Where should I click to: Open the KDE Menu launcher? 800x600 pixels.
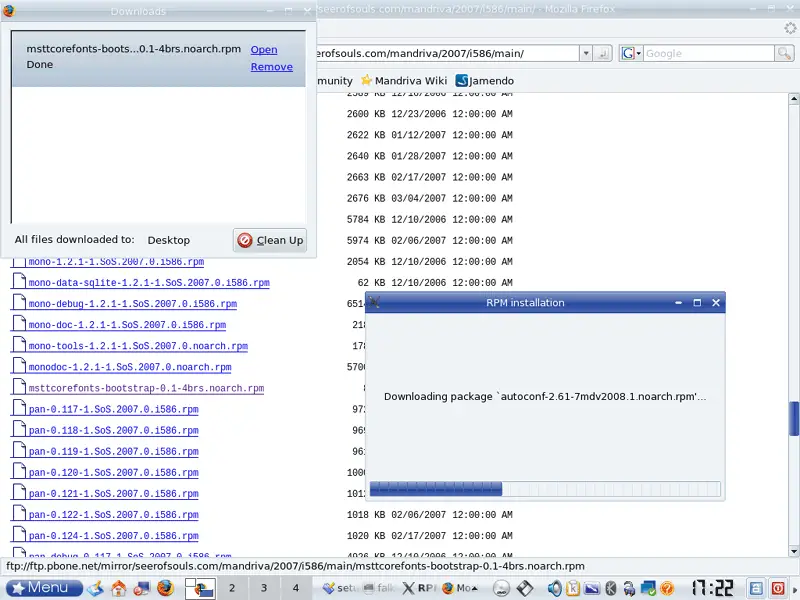point(44,588)
